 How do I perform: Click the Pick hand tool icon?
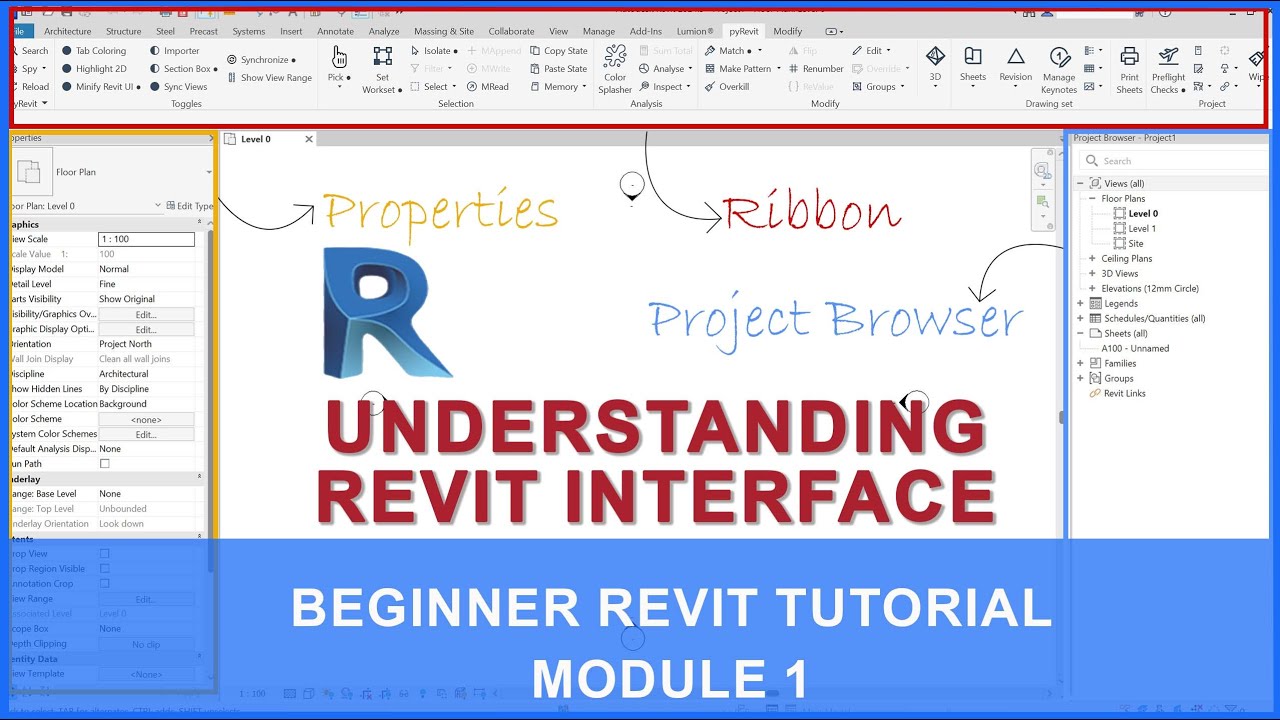coord(339,56)
